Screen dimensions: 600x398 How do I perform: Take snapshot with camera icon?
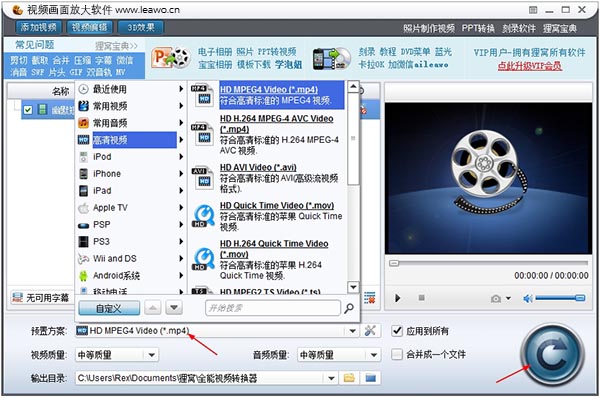496,298
